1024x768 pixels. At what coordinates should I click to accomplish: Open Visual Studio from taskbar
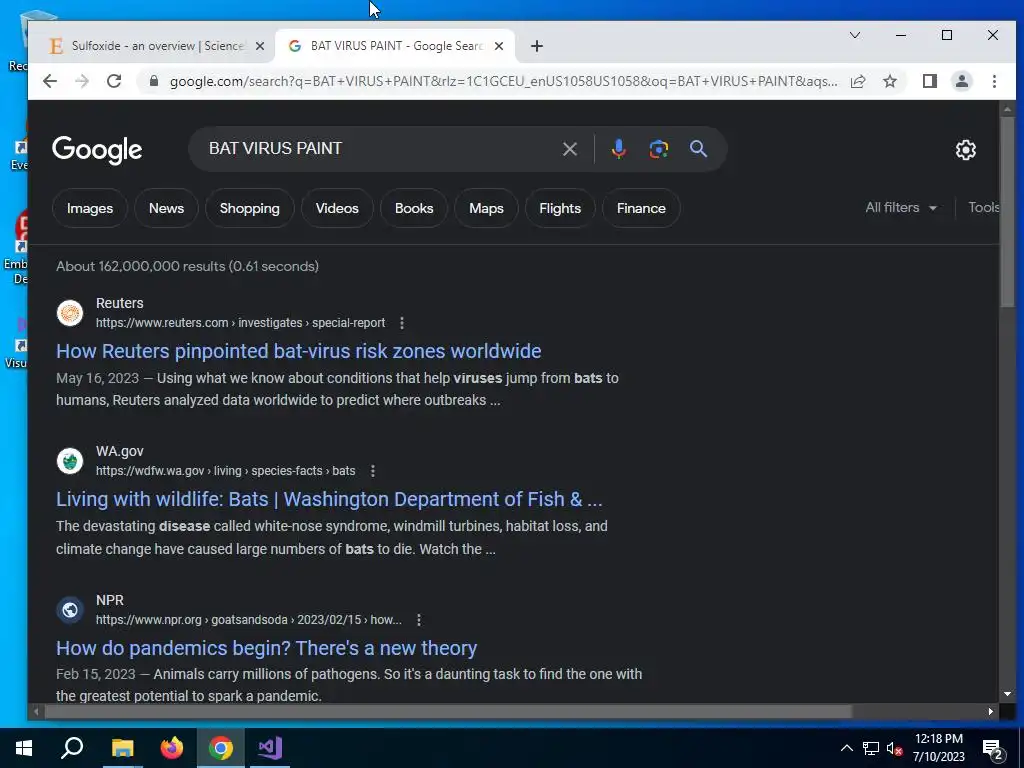coord(269,748)
